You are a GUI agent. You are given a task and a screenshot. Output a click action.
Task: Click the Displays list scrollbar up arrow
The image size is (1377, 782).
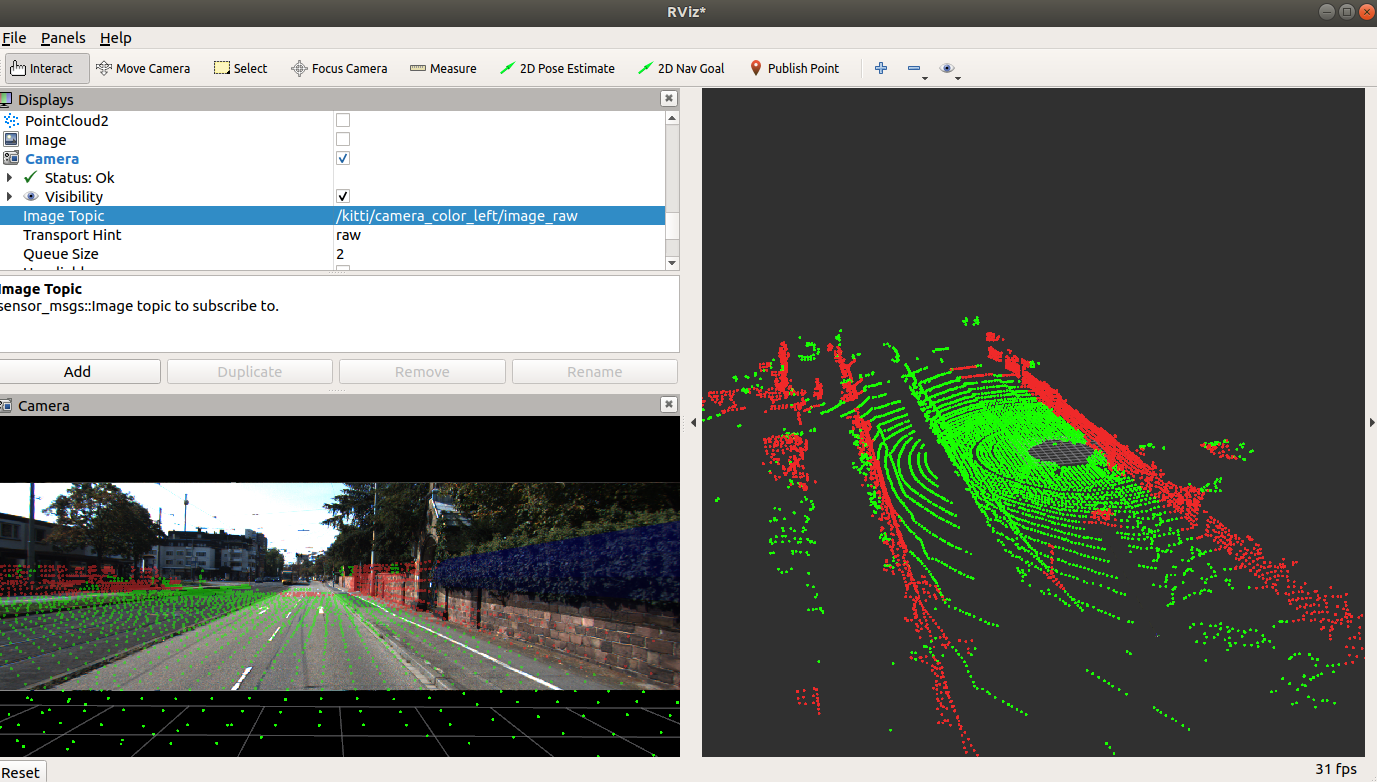(672, 118)
